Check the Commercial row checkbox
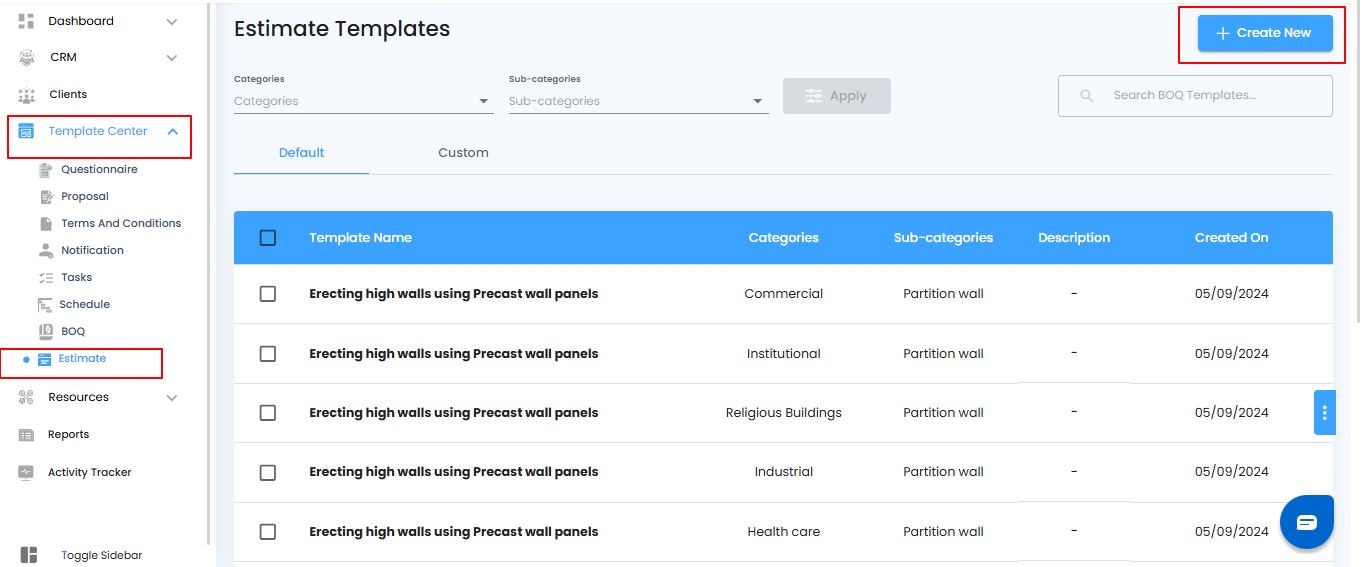Viewport: 1365px width, 567px height. pos(267,294)
